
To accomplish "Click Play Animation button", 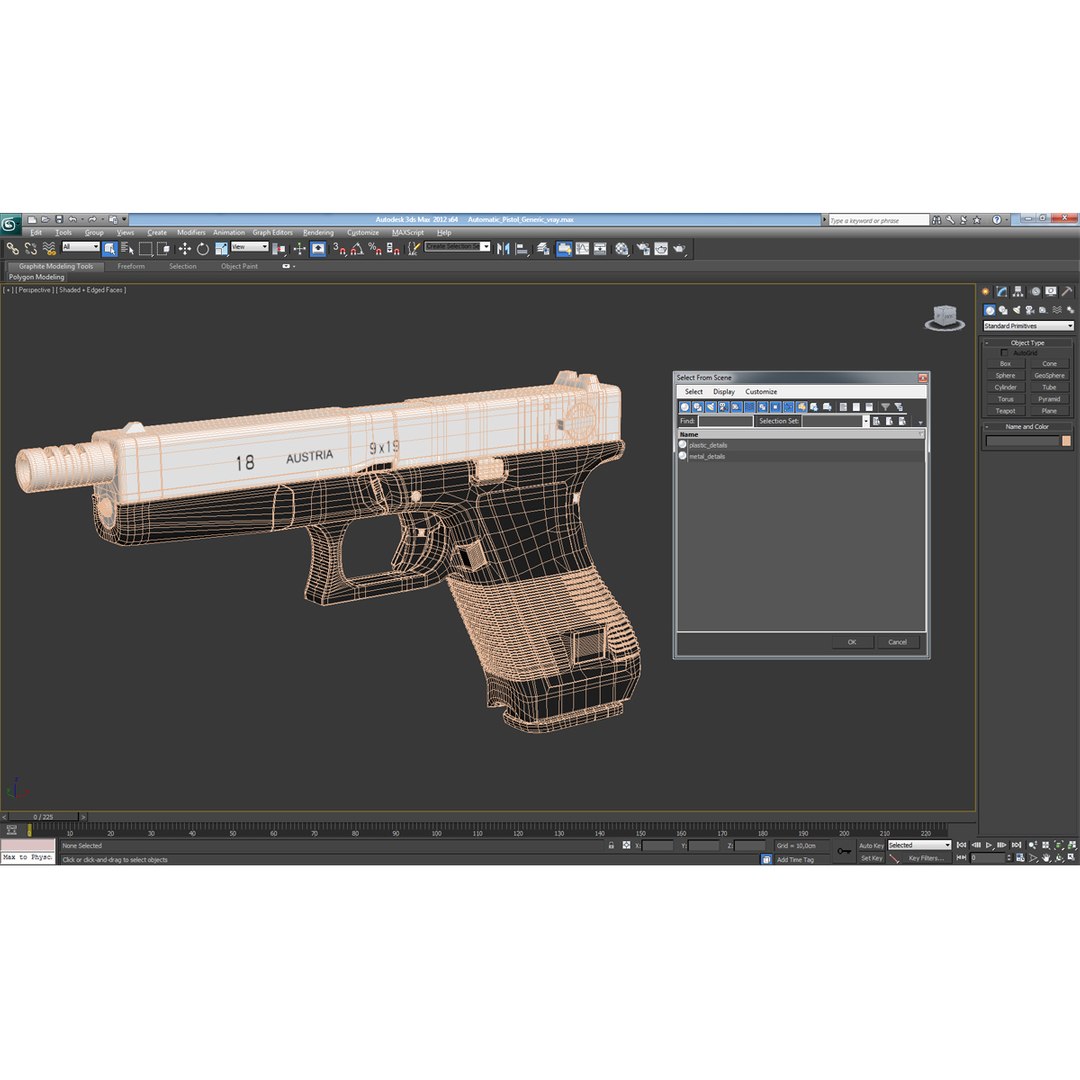I will pos(989,845).
